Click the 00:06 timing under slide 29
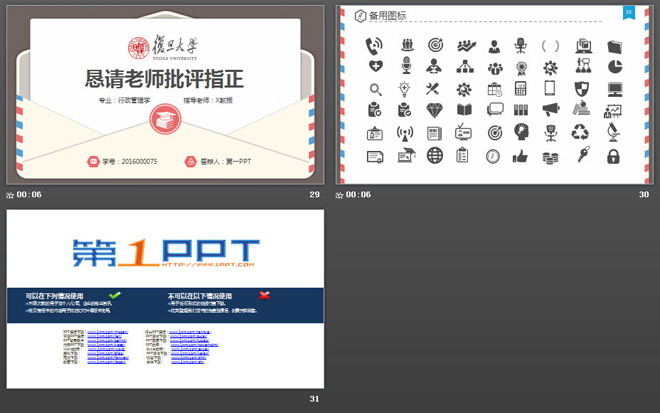This screenshot has width=660, height=413. tap(29, 195)
